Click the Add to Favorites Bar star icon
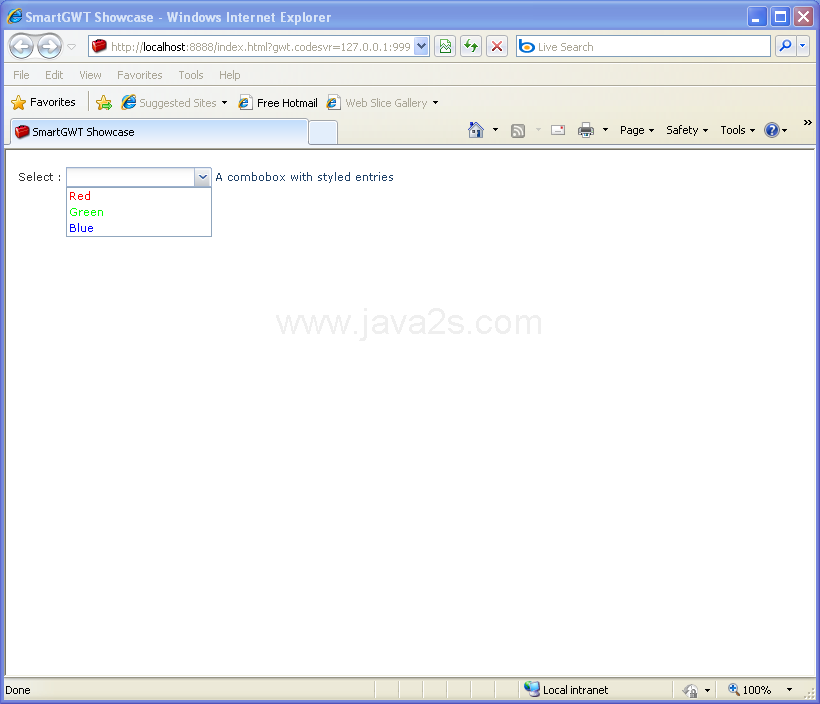Image resolution: width=820 pixels, height=704 pixels. tap(104, 103)
